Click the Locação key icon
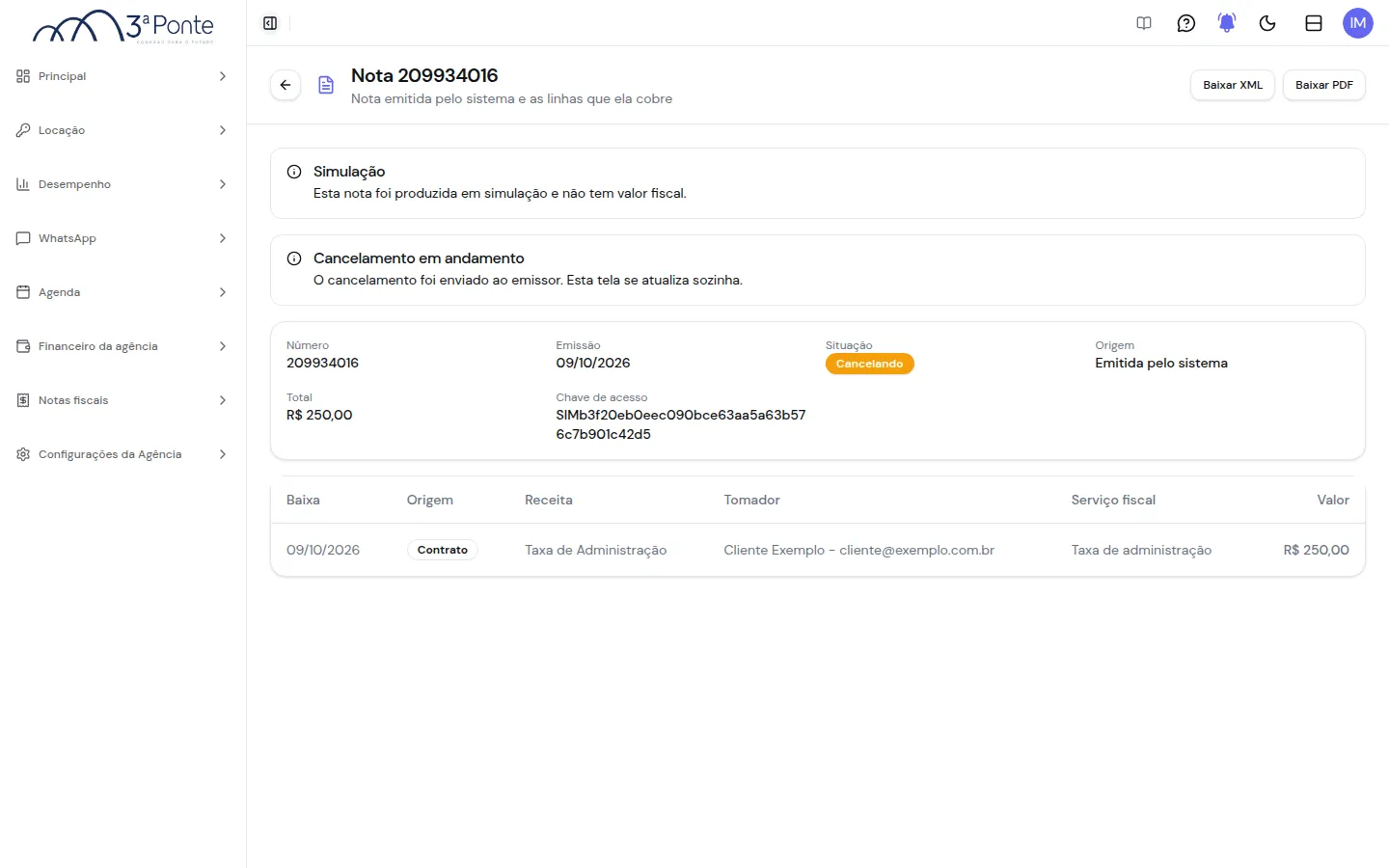The width and height of the screenshot is (1389, 868). [23, 130]
